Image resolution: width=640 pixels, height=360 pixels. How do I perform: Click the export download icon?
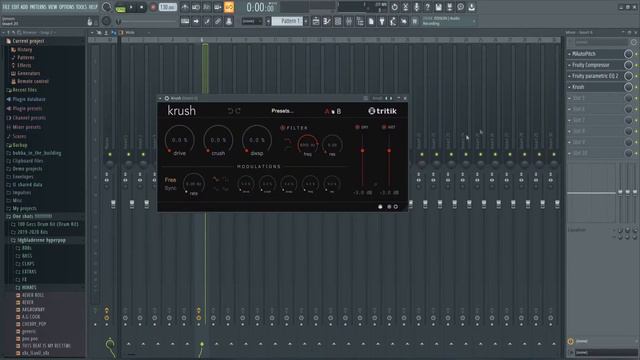coord(471,7)
